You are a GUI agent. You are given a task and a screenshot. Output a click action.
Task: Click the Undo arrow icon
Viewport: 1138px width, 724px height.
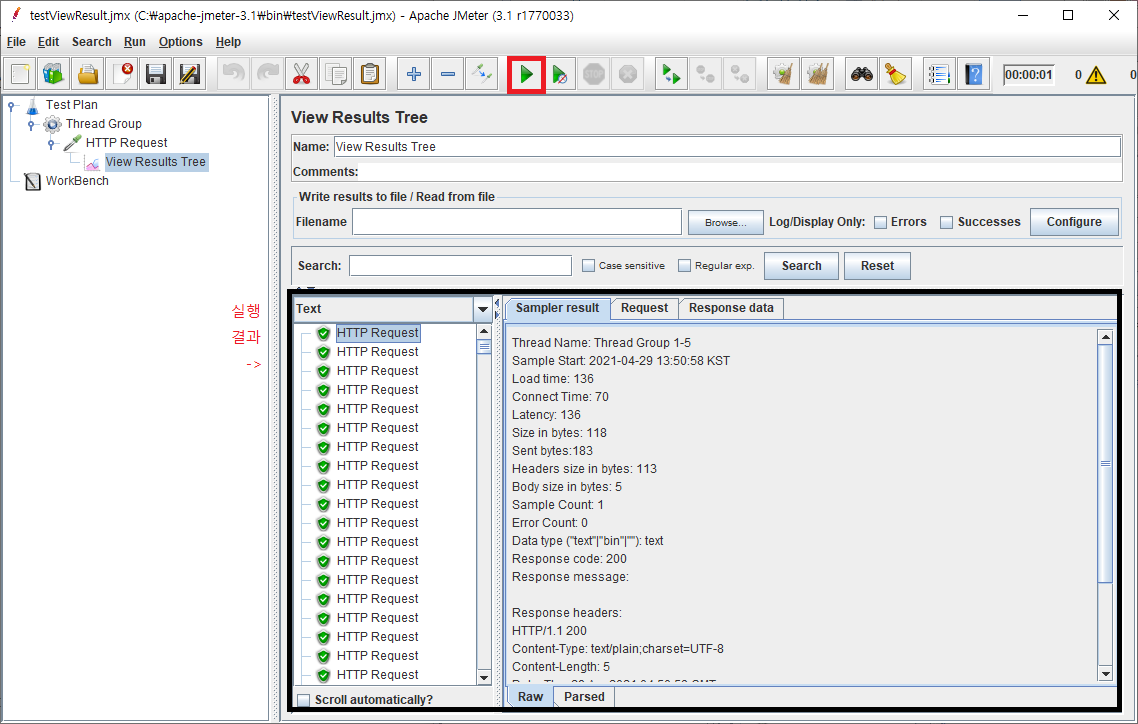coord(234,74)
